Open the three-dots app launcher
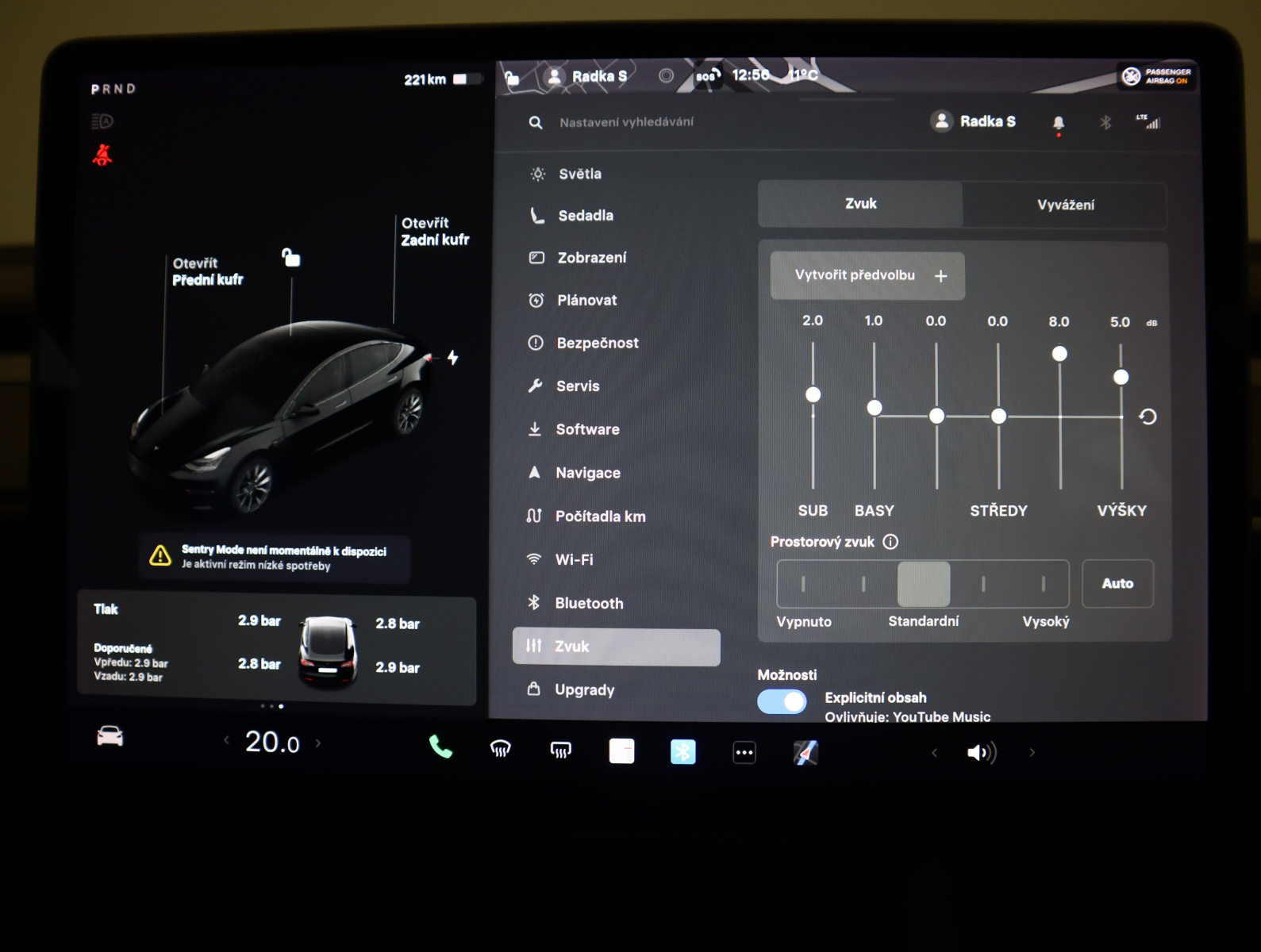The image size is (1261, 952). point(744,752)
